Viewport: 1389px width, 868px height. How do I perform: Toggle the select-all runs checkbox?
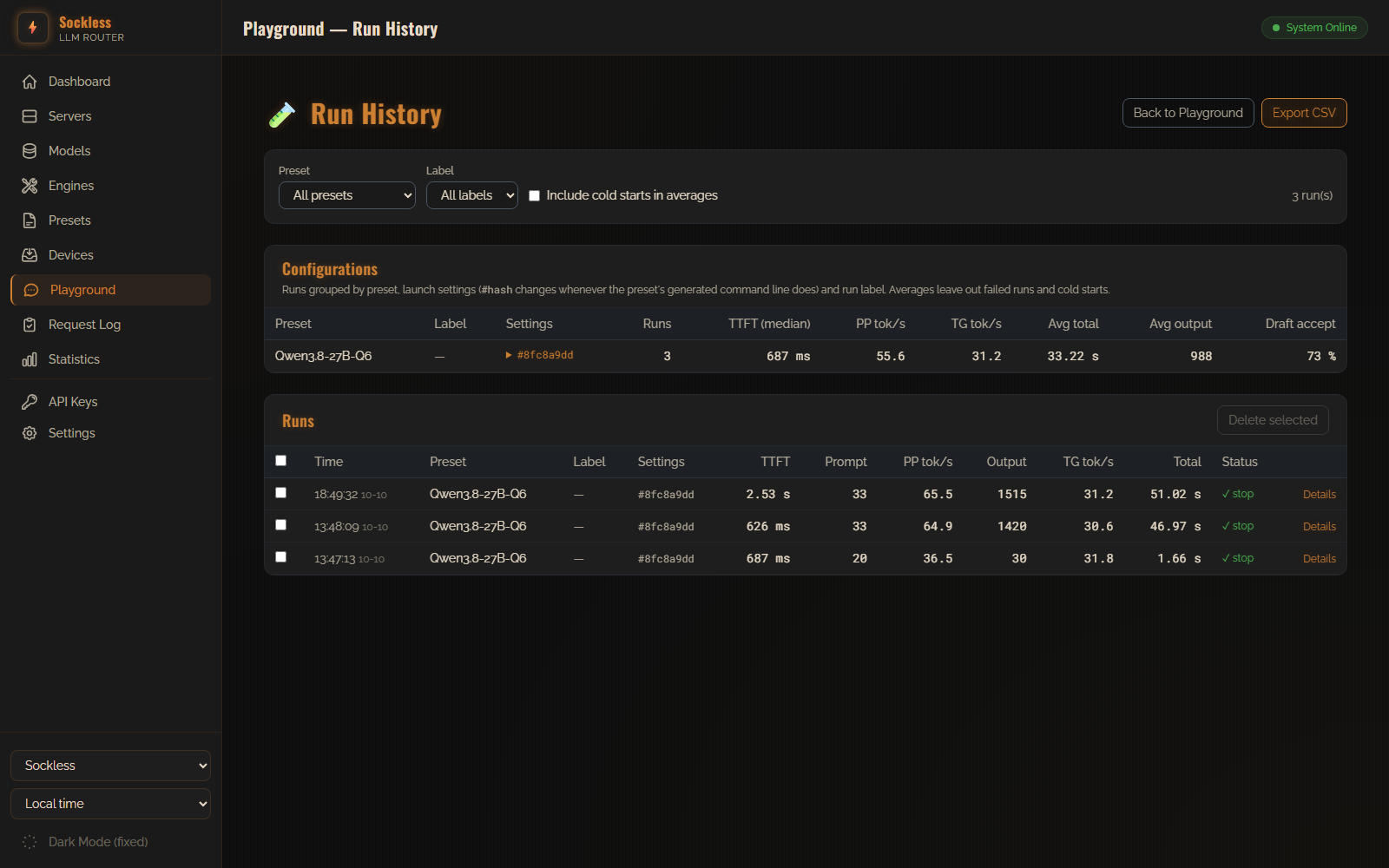[x=280, y=461]
